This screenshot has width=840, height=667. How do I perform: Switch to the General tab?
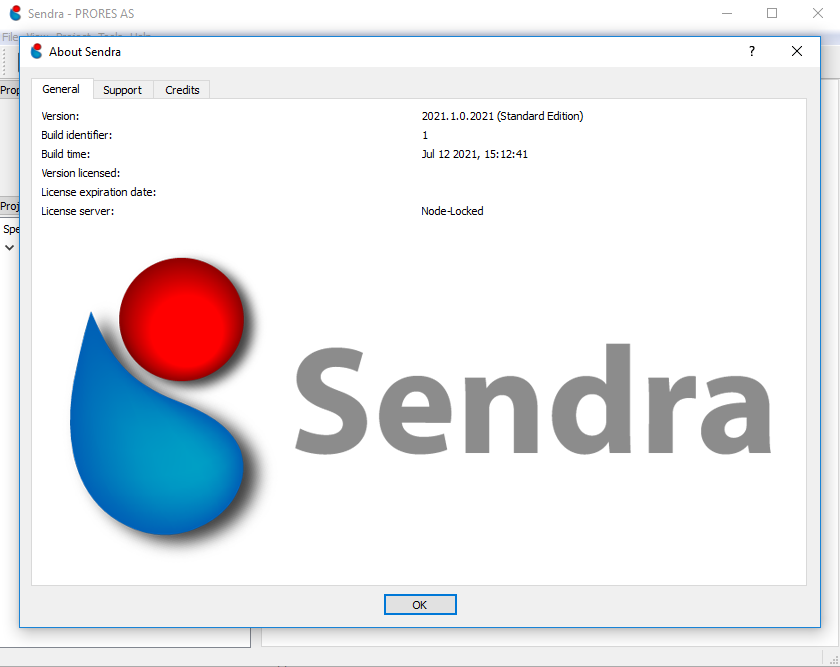[61, 89]
